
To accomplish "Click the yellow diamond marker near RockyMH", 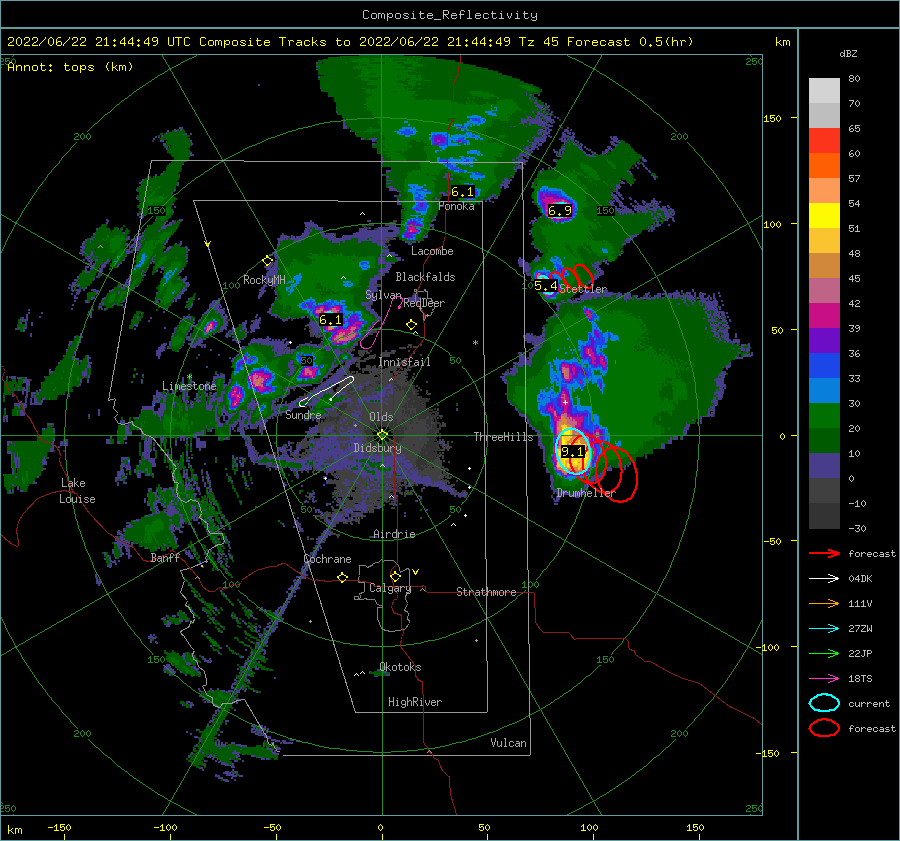I will coord(267,261).
